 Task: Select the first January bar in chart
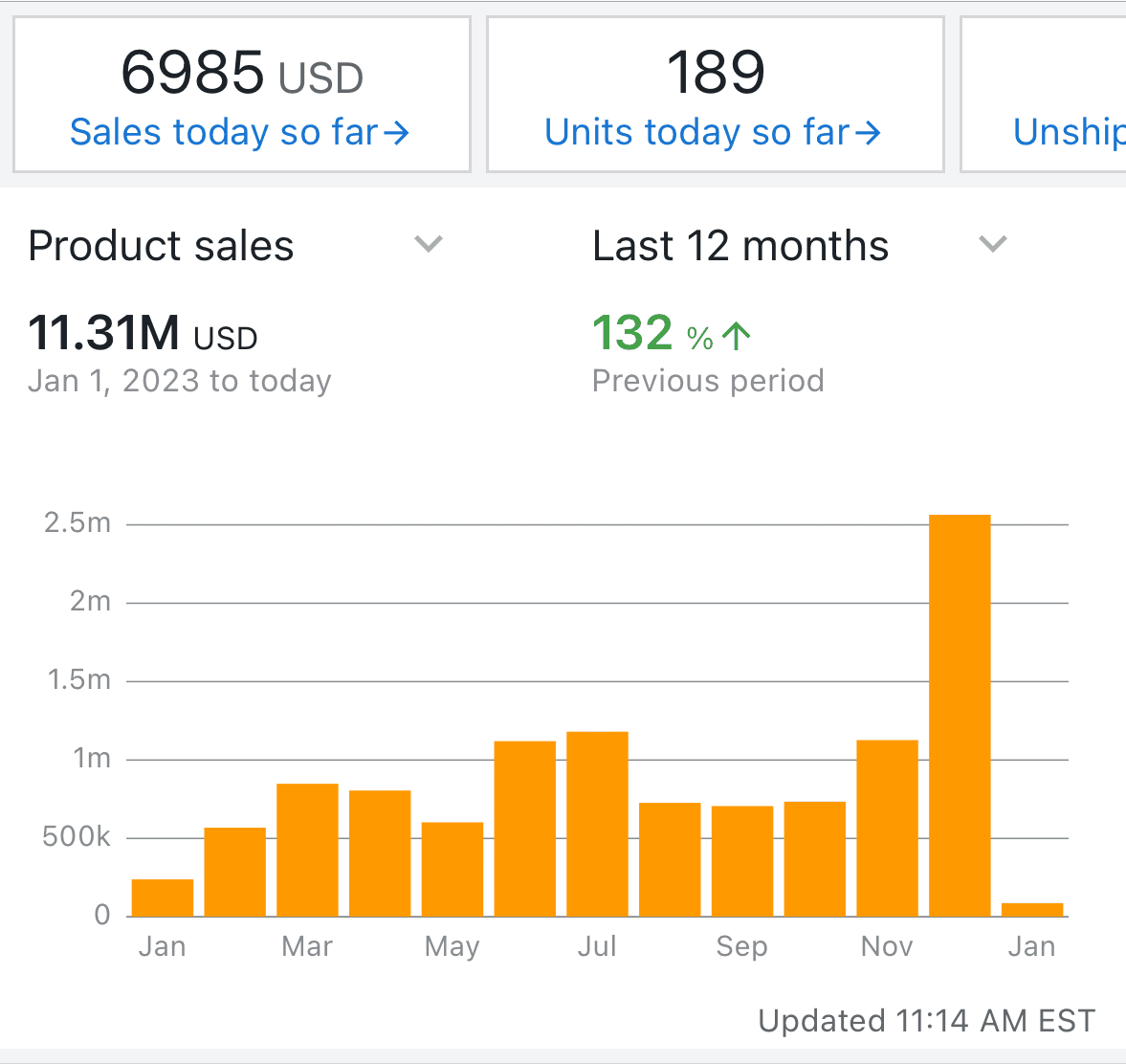[163, 898]
